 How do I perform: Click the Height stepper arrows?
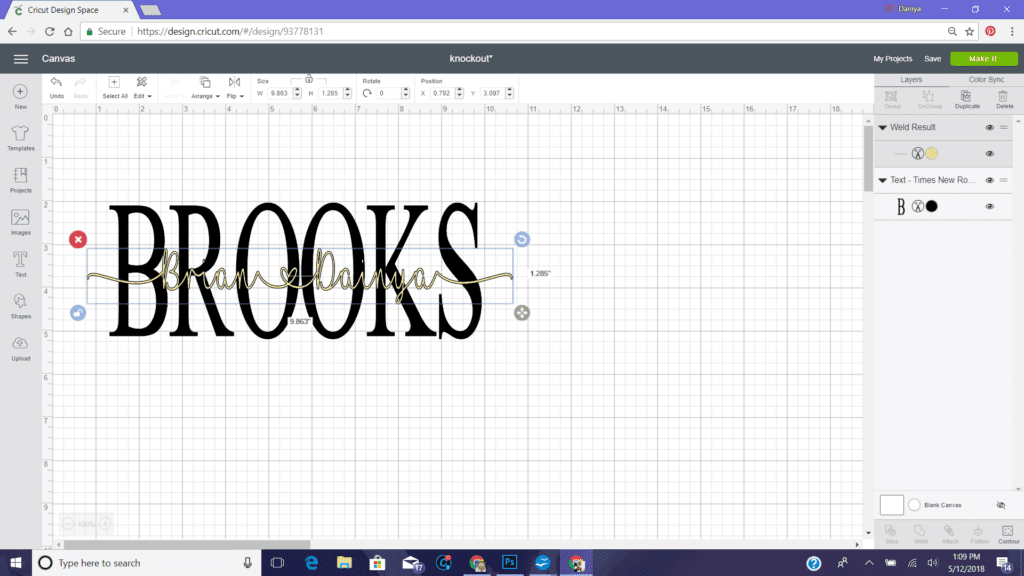(347, 93)
